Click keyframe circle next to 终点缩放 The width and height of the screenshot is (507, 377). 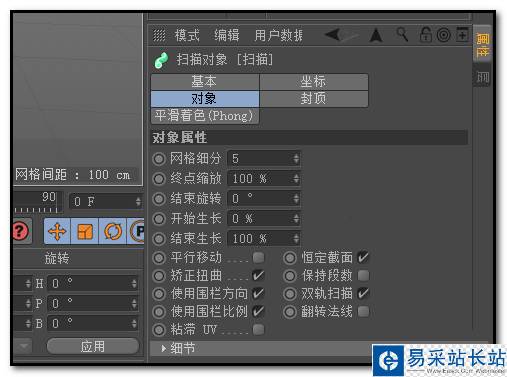pyautogui.click(x=159, y=179)
